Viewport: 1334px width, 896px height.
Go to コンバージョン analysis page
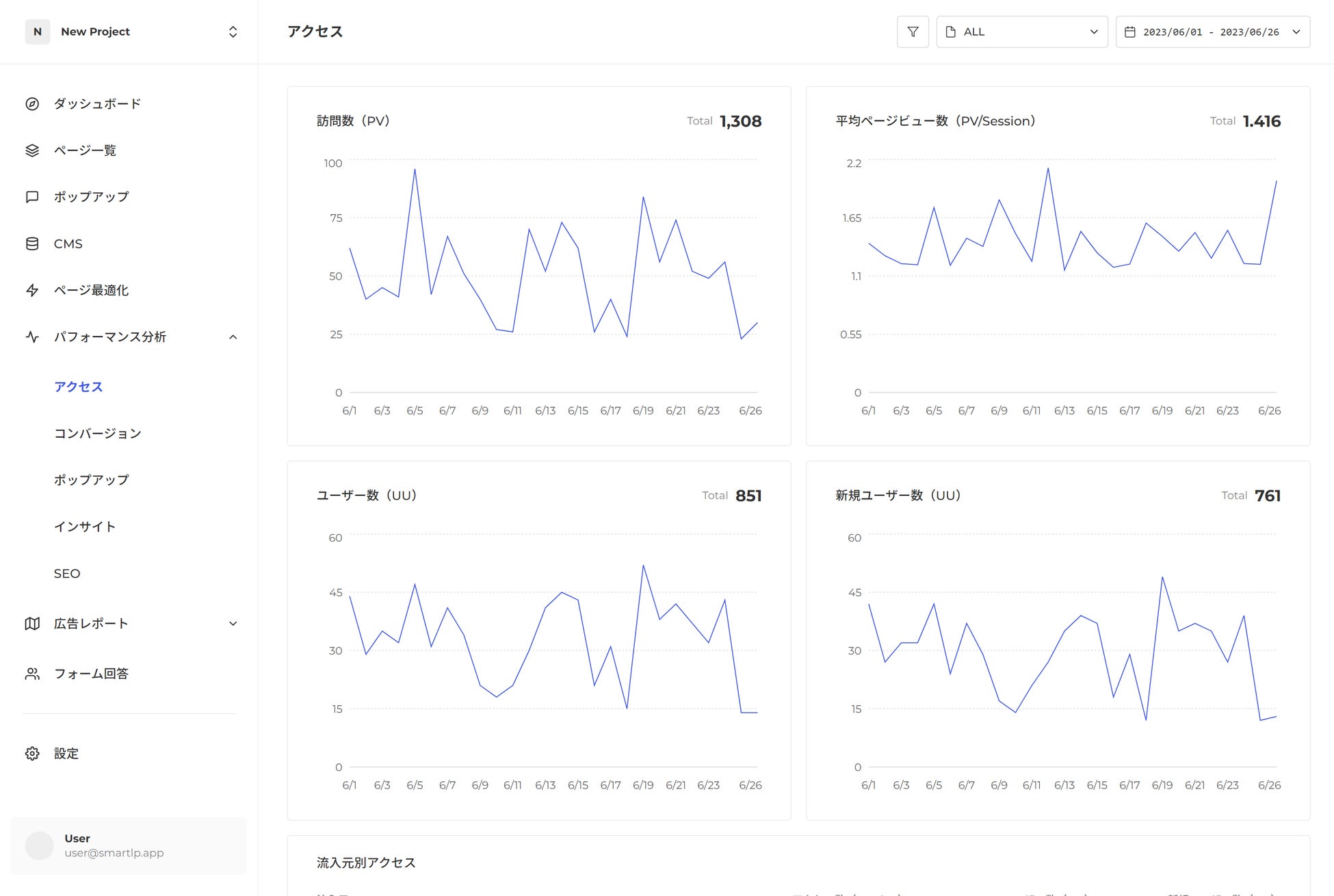(x=98, y=434)
